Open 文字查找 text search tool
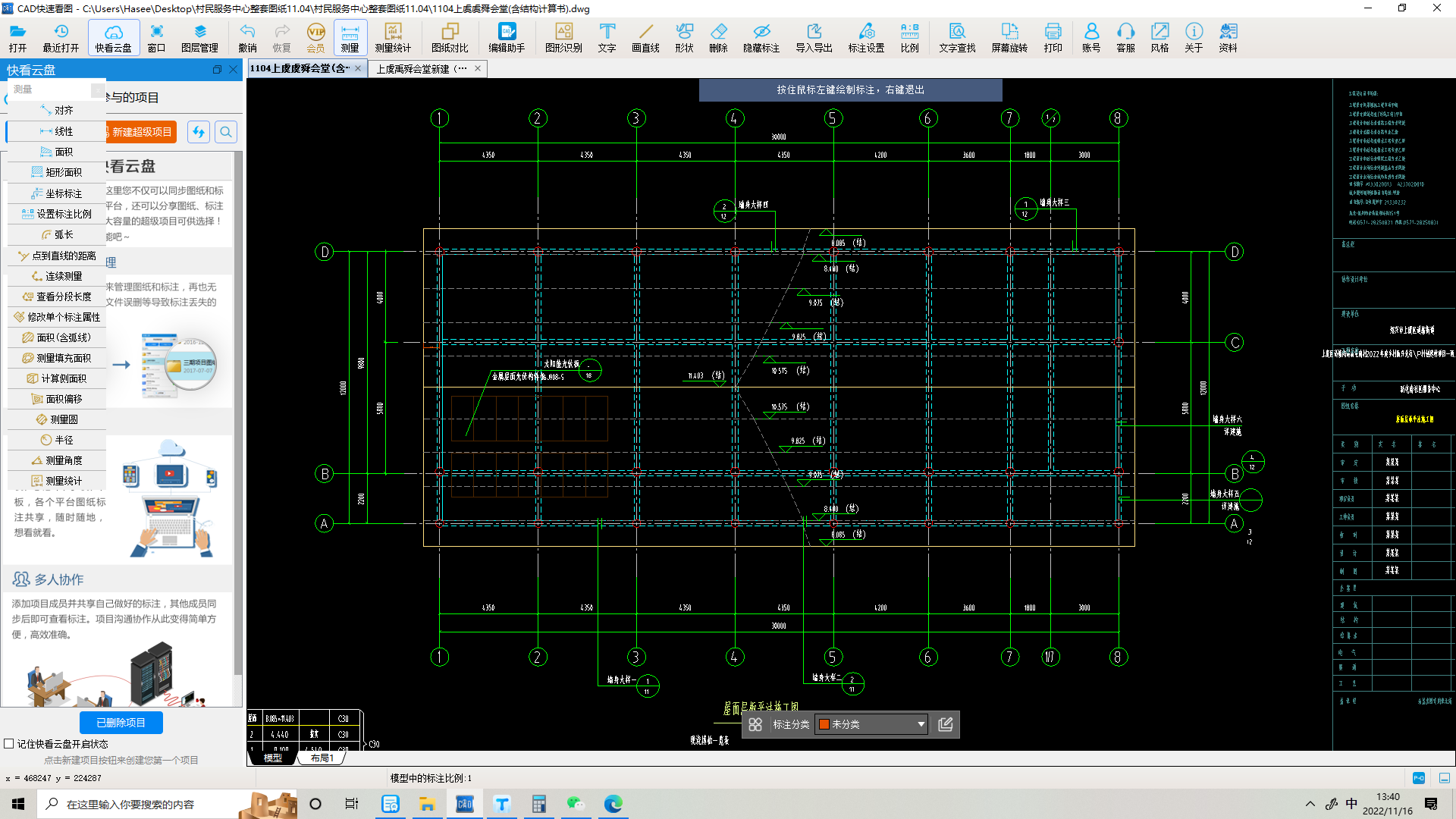The width and height of the screenshot is (1456, 819). coord(957,37)
